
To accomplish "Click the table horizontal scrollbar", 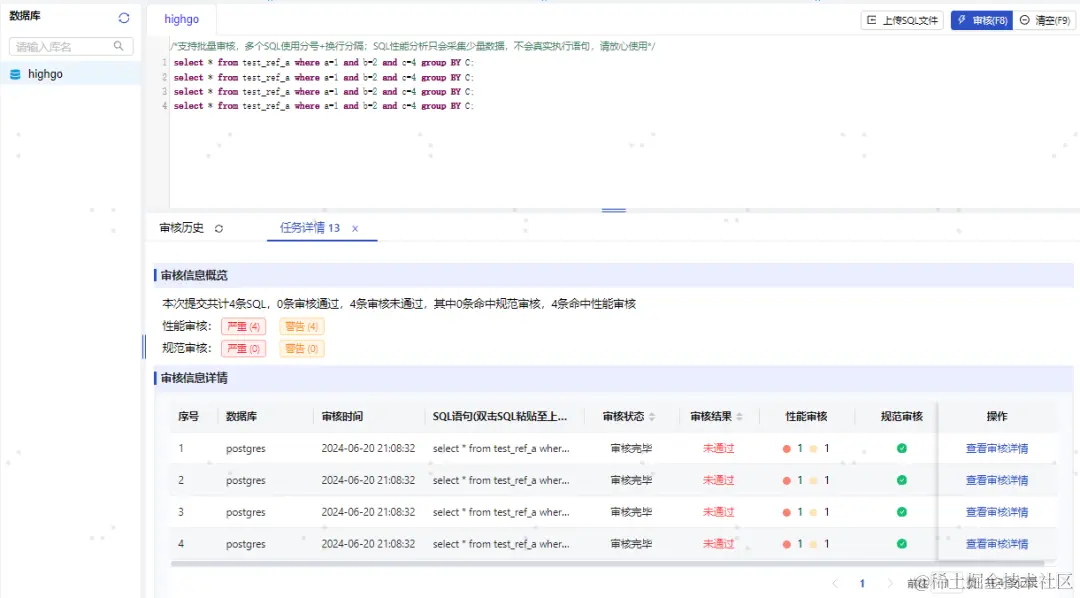I will tap(608, 564).
